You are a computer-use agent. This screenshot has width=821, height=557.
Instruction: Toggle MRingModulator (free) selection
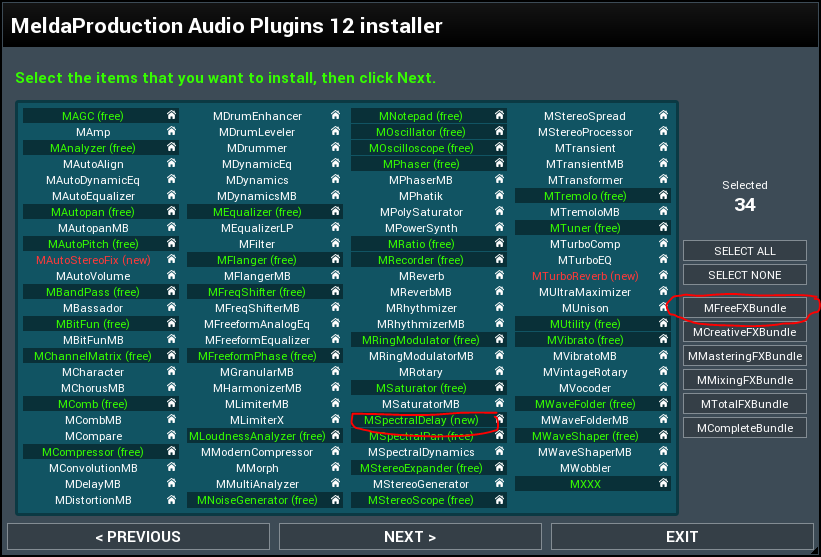(420, 340)
